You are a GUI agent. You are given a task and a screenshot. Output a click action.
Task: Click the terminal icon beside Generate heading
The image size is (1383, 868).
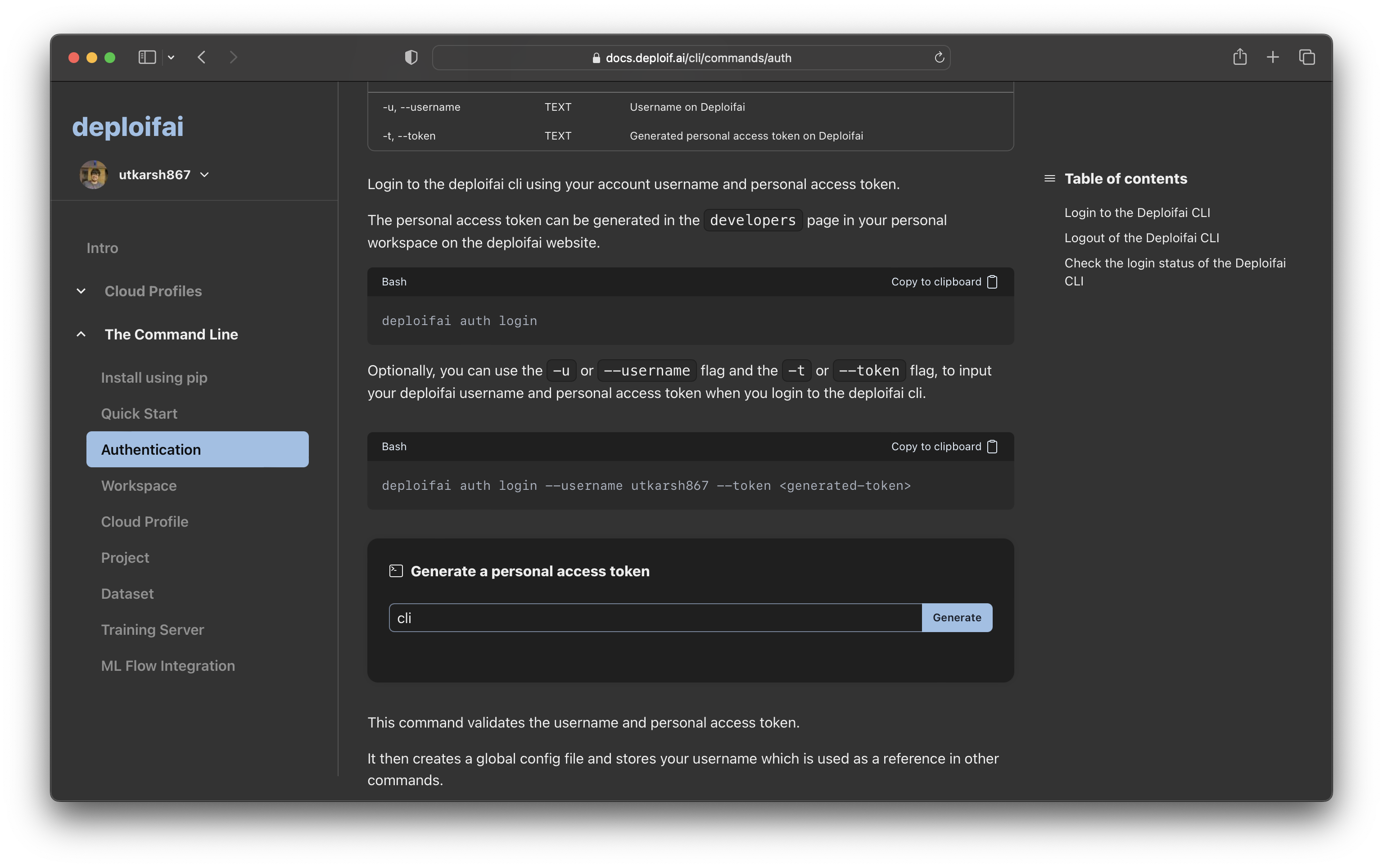396,571
